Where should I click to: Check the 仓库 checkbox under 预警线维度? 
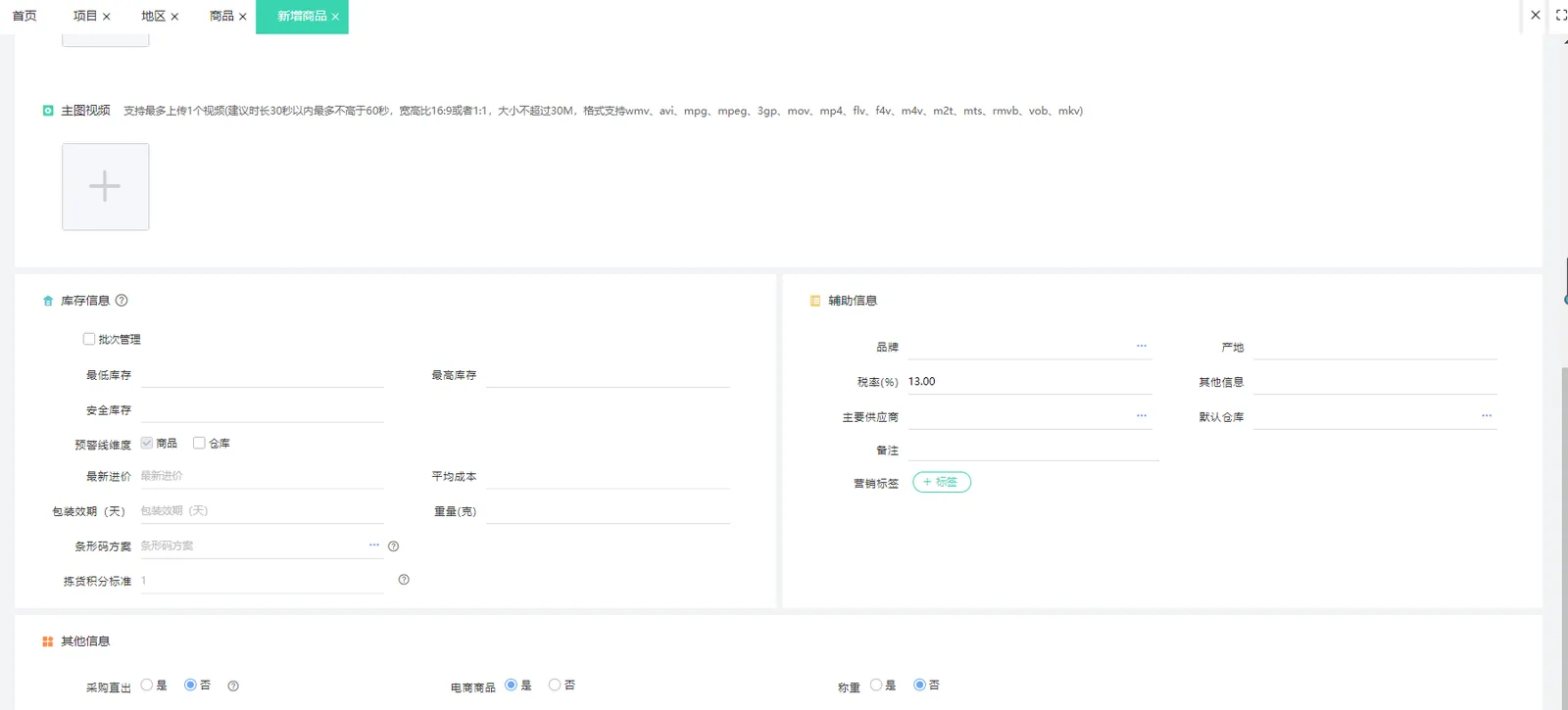(x=199, y=443)
